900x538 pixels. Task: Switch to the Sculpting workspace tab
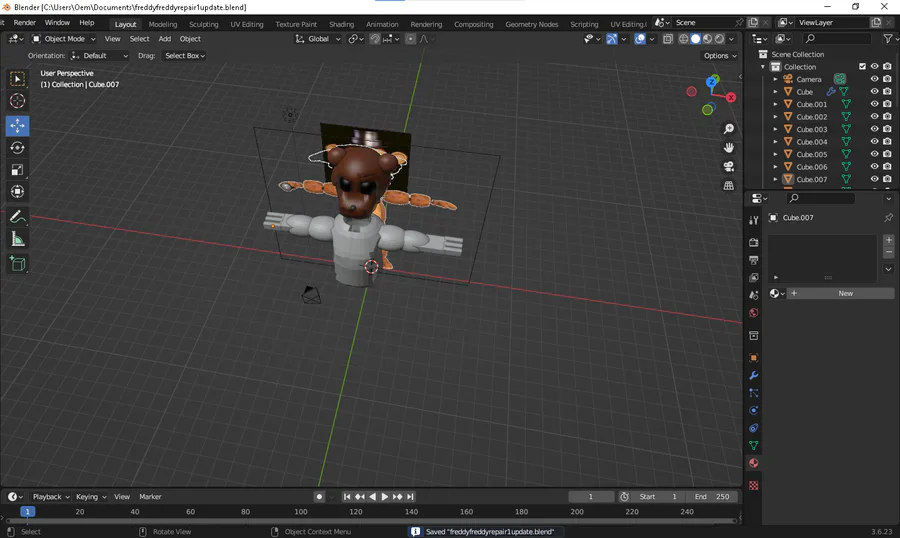click(203, 24)
